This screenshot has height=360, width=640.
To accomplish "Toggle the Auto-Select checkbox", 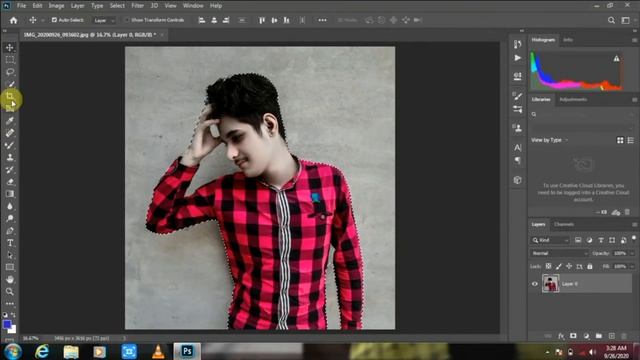I will pos(54,20).
